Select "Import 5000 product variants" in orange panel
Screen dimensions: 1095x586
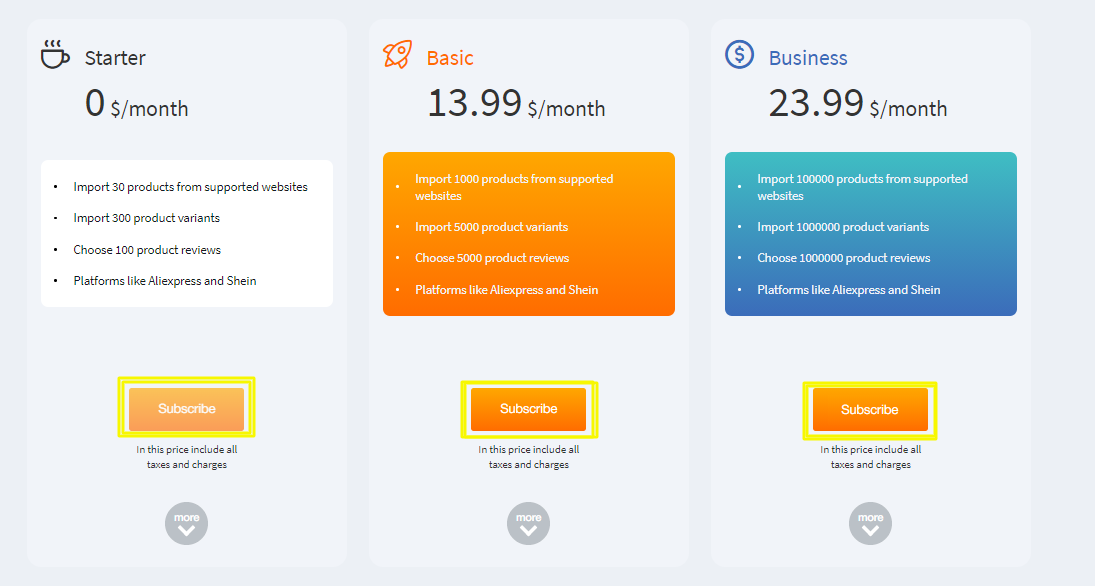point(491,227)
